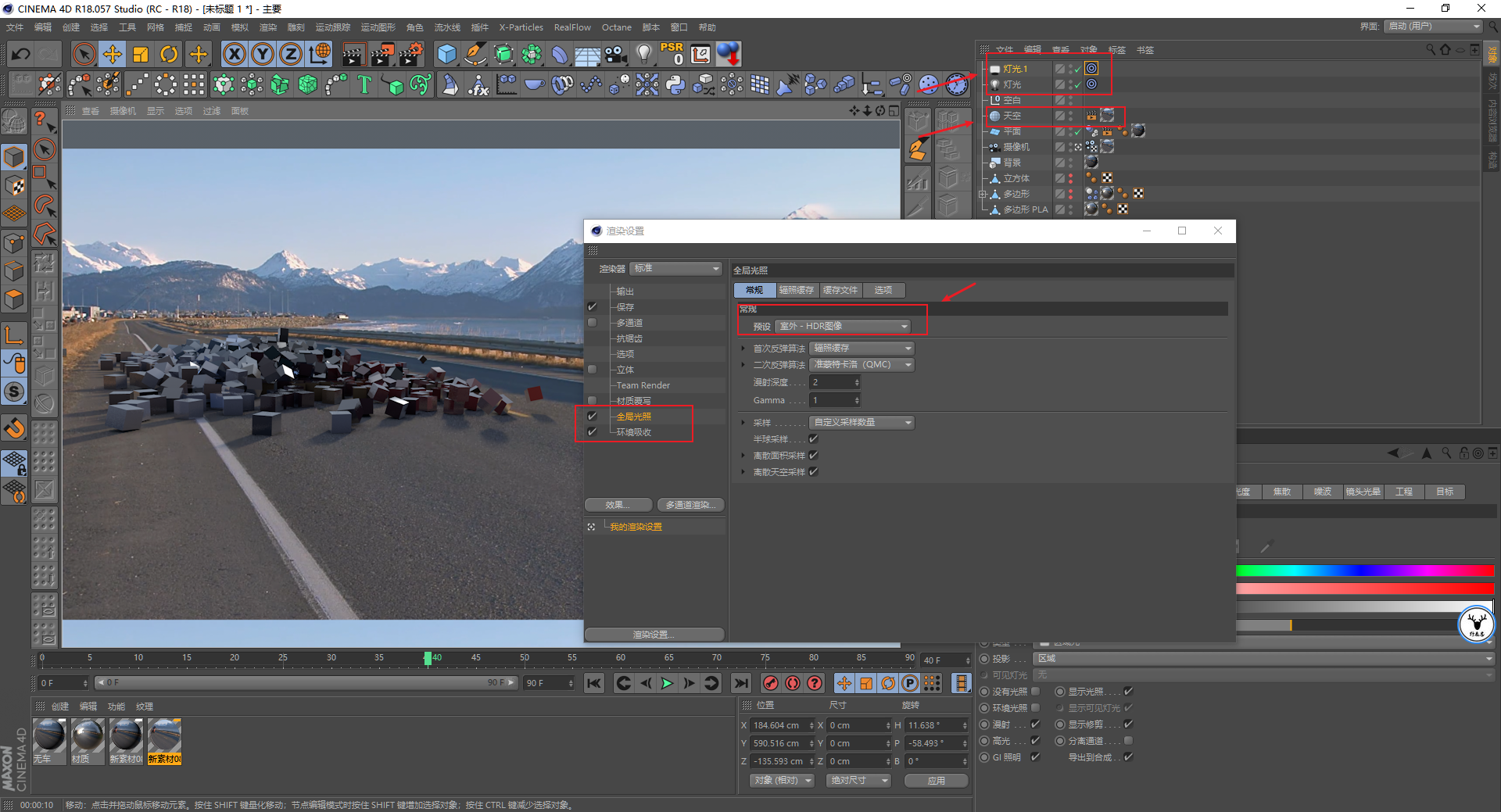Click the 效果... button
Screen dimensions: 1501x812
(618, 505)
